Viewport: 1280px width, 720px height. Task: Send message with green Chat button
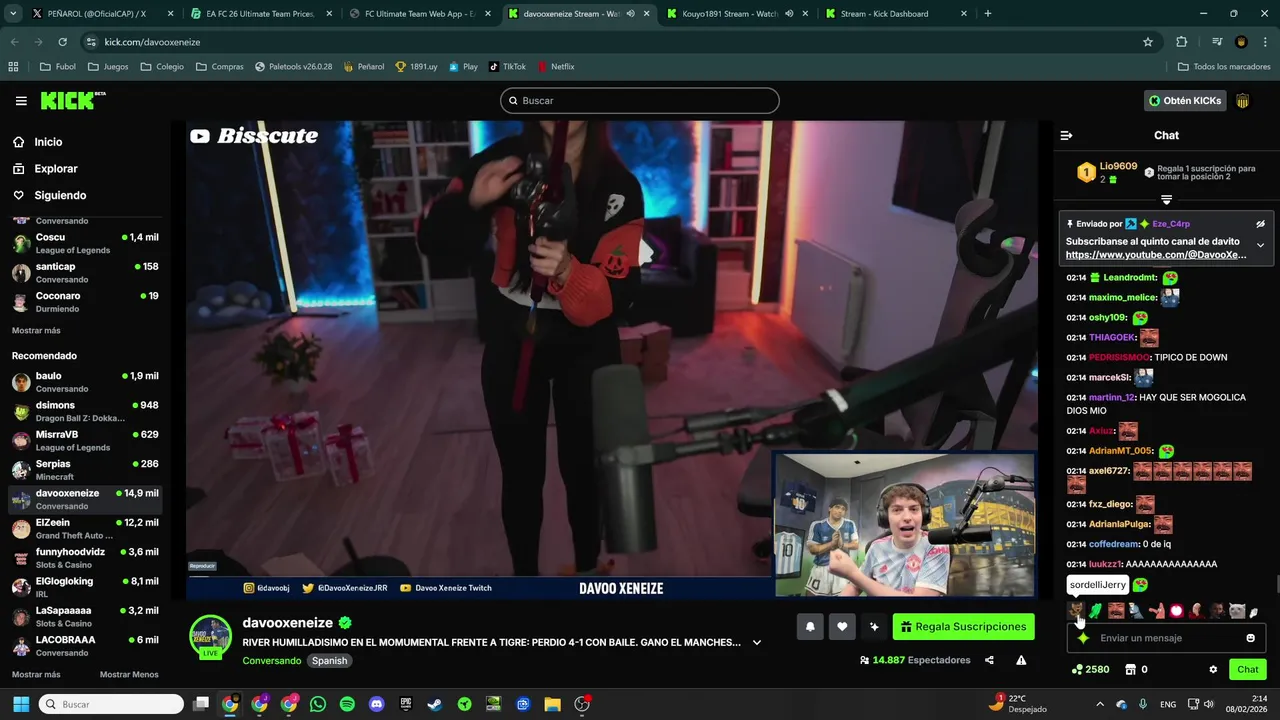point(1248,670)
